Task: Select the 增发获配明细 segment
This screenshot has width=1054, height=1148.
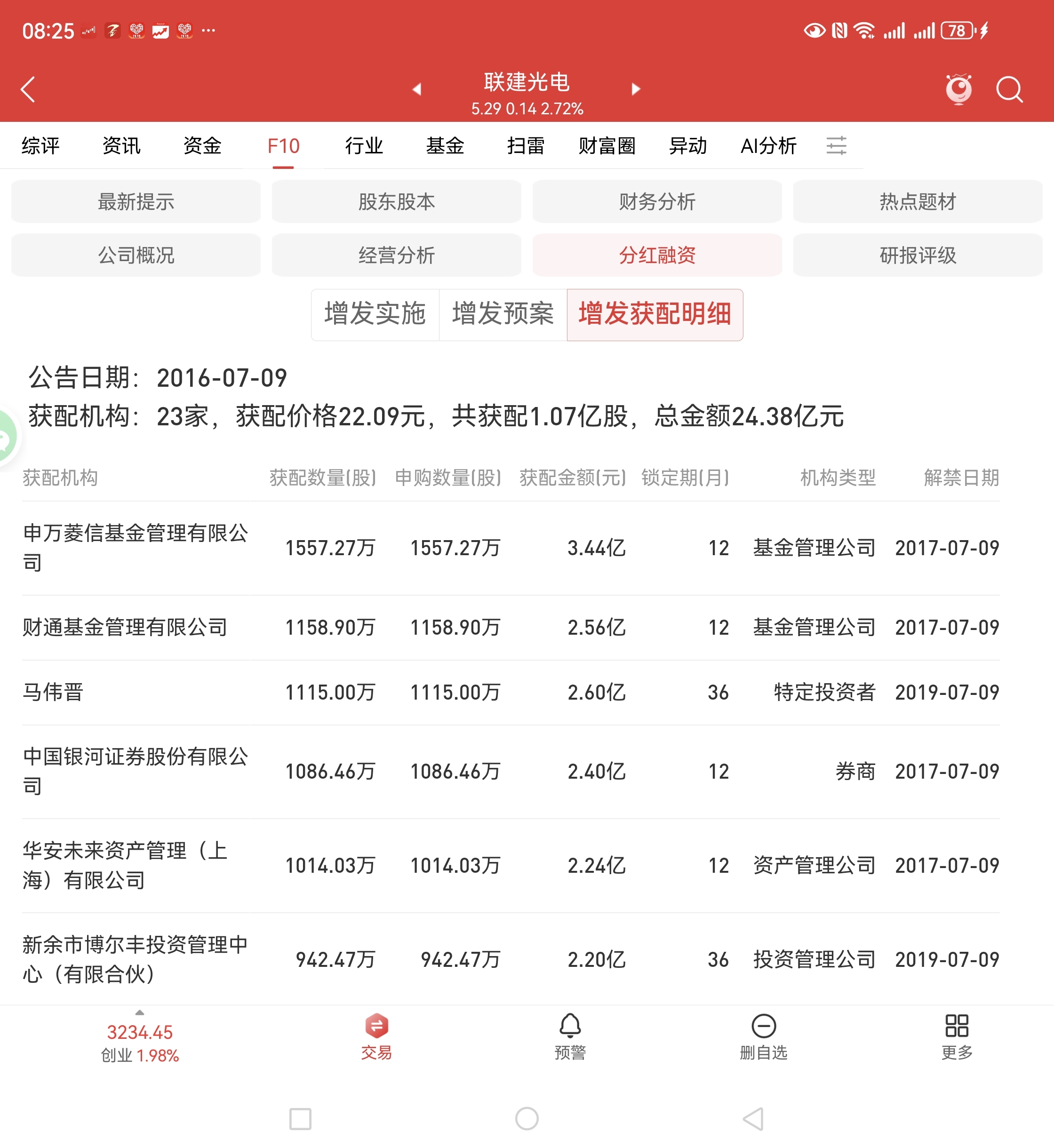Action: coord(655,314)
